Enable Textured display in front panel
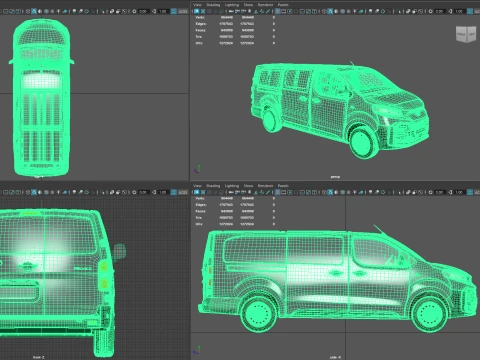This screenshot has height=360, width=480. 52,192
